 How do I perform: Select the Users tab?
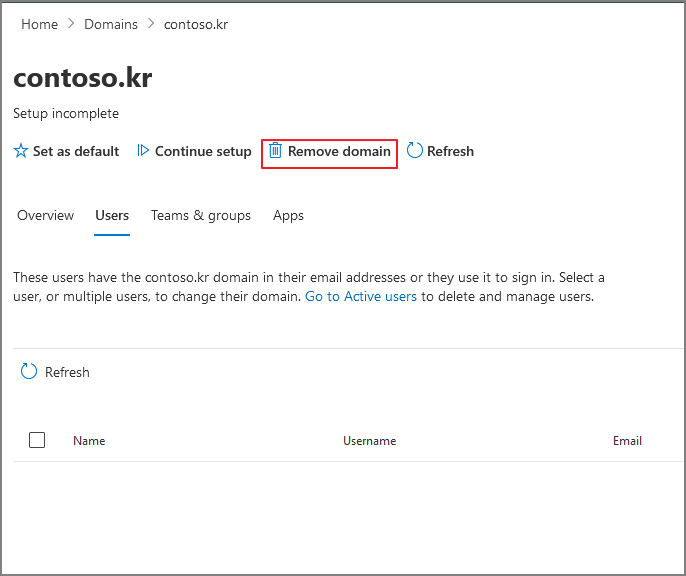(x=112, y=216)
